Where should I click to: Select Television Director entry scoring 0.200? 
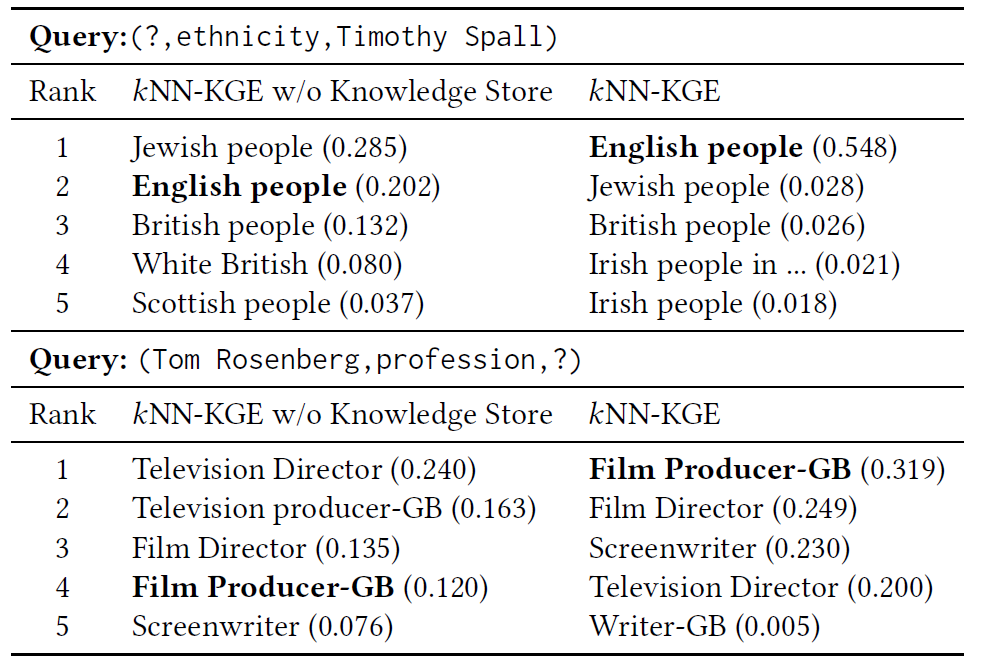pos(760,588)
